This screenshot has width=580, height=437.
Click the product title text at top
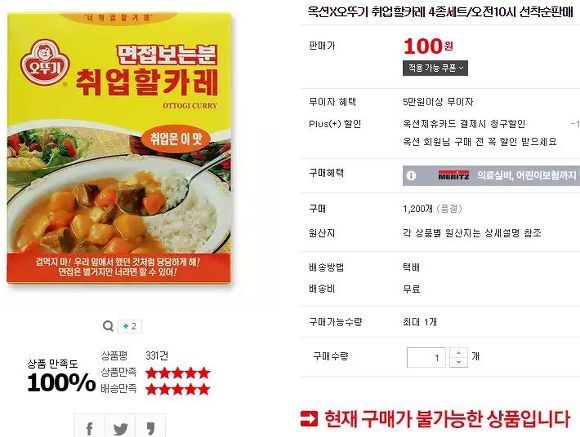tap(440, 12)
